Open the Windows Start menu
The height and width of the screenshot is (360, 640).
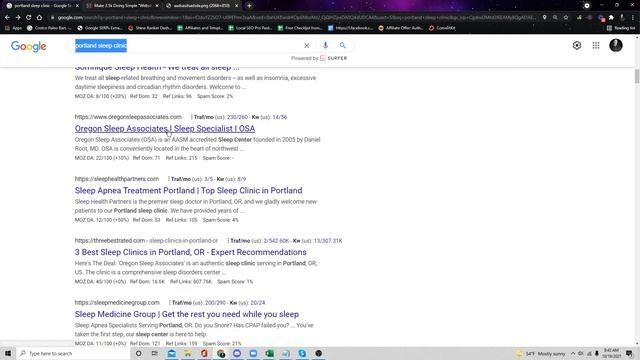8,353
